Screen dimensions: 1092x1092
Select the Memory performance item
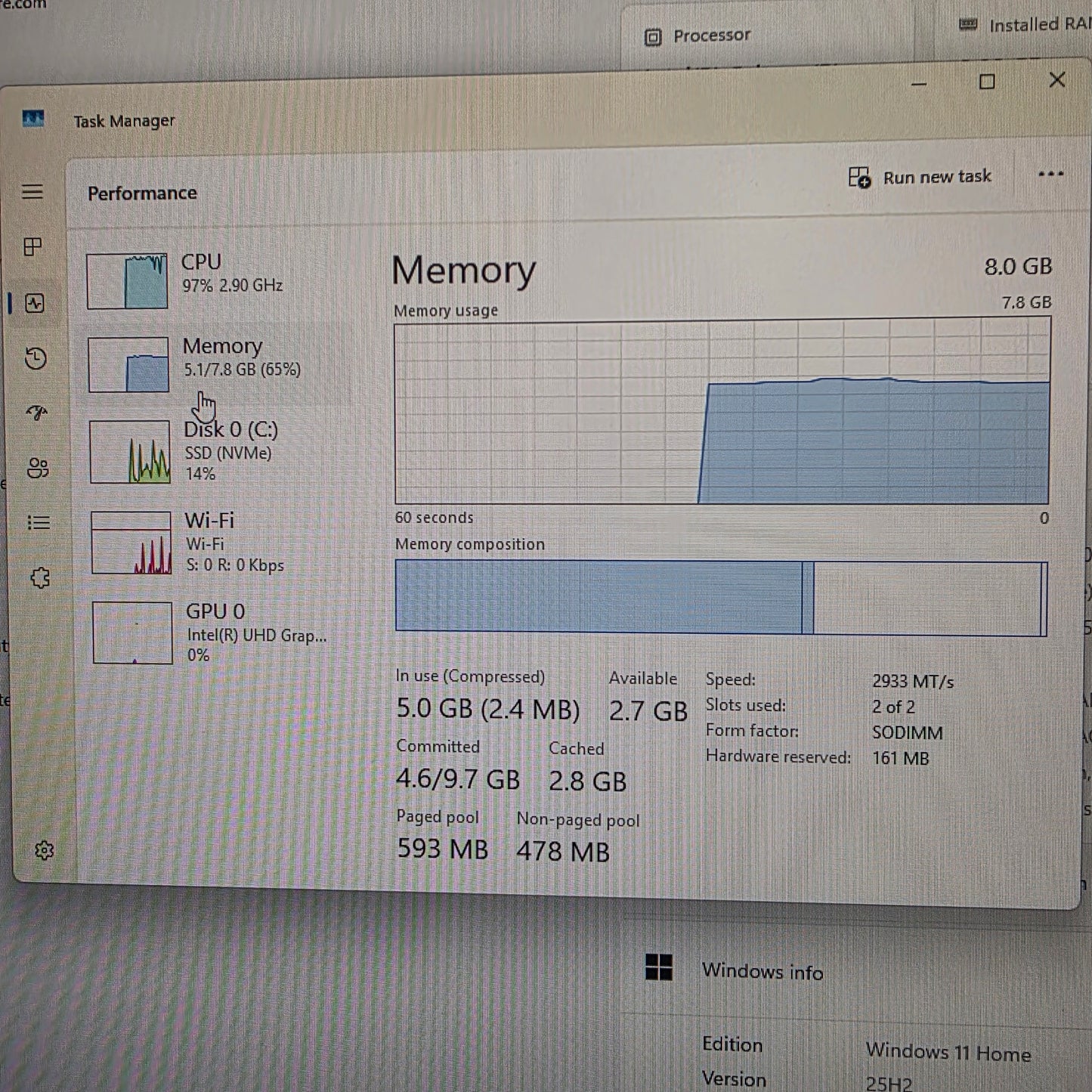218,365
